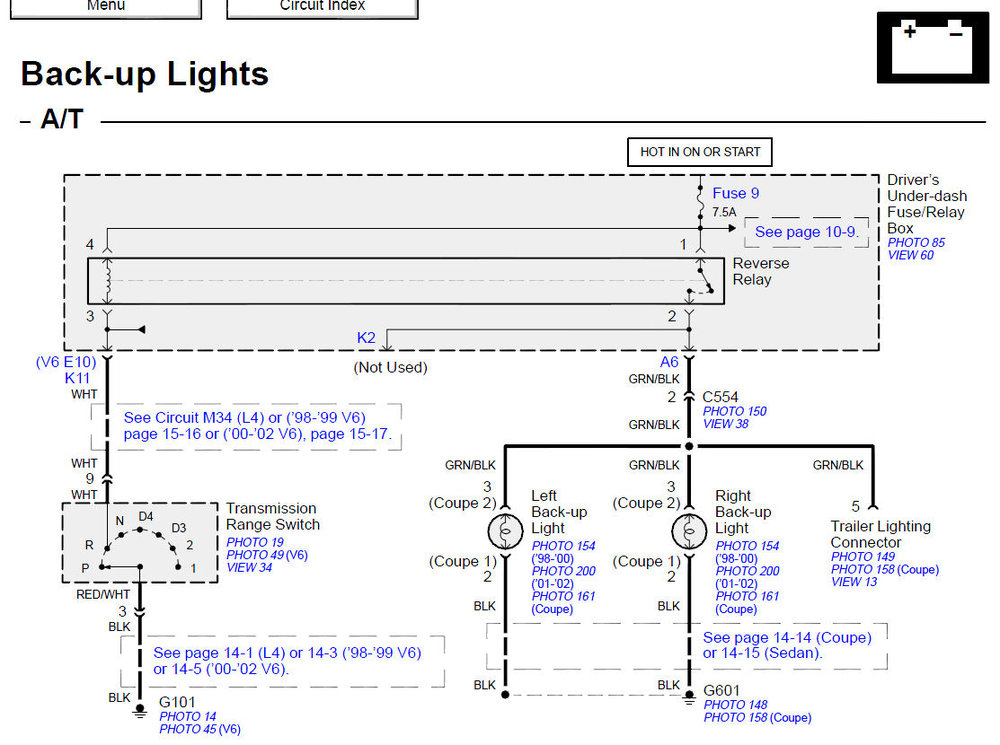Image resolution: width=1000 pixels, height=745 pixels.
Task: Open the Circuit Index button
Action: click(322, 6)
